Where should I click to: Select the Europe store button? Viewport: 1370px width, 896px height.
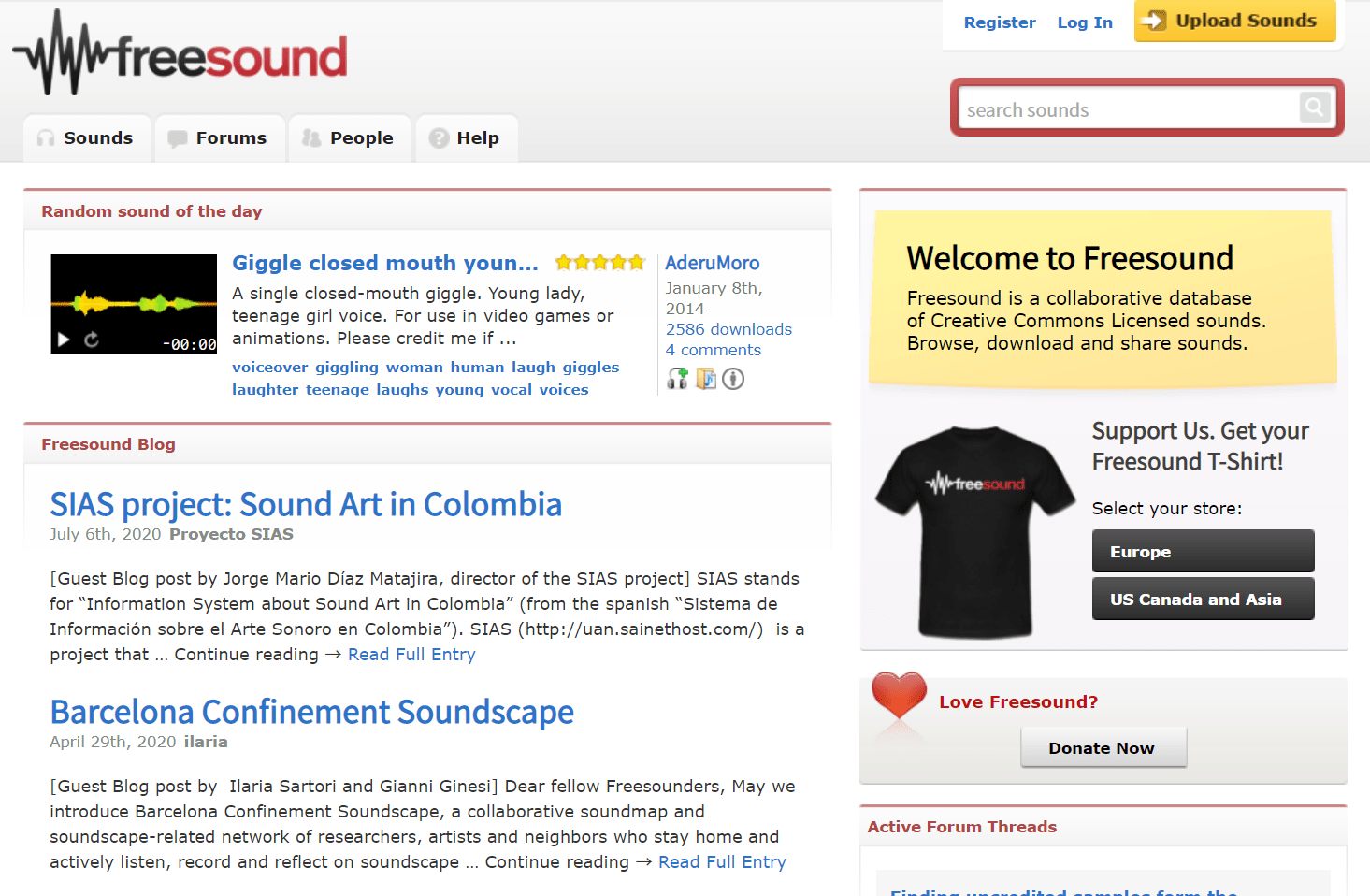(1203, 552)
